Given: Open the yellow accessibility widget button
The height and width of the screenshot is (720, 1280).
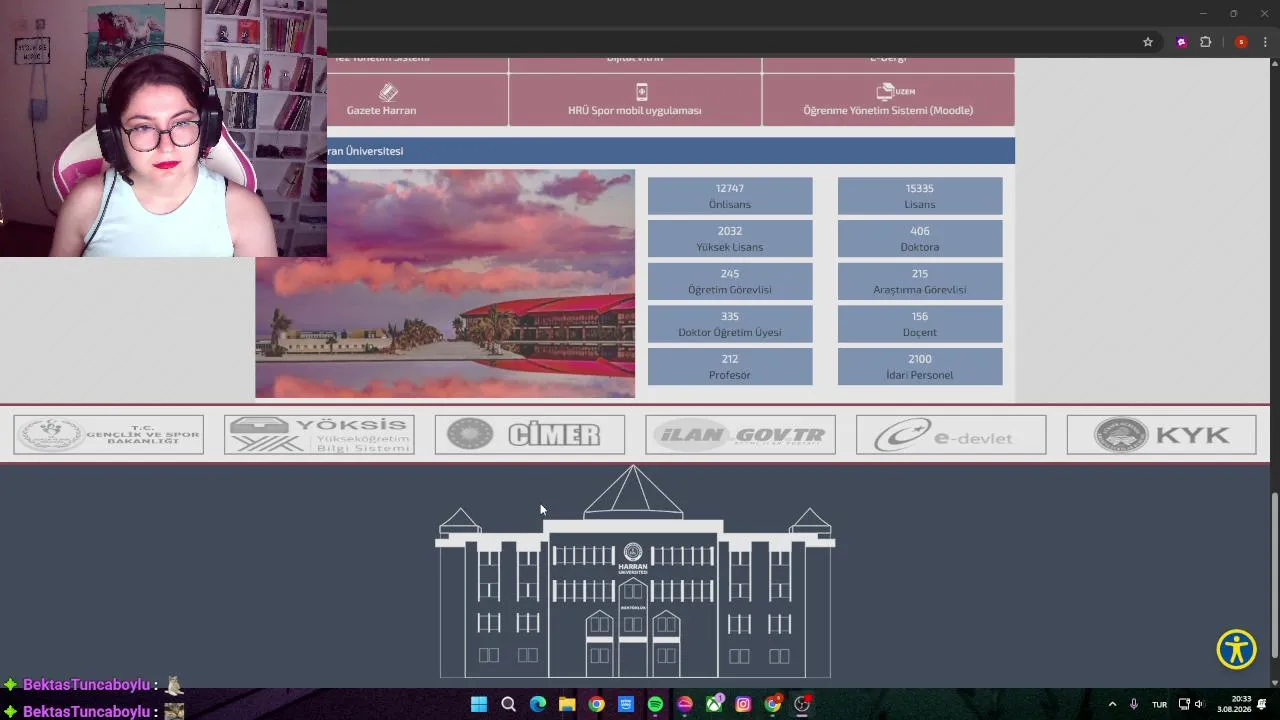Looking at the screenshot, I should tap(1237, 650).
